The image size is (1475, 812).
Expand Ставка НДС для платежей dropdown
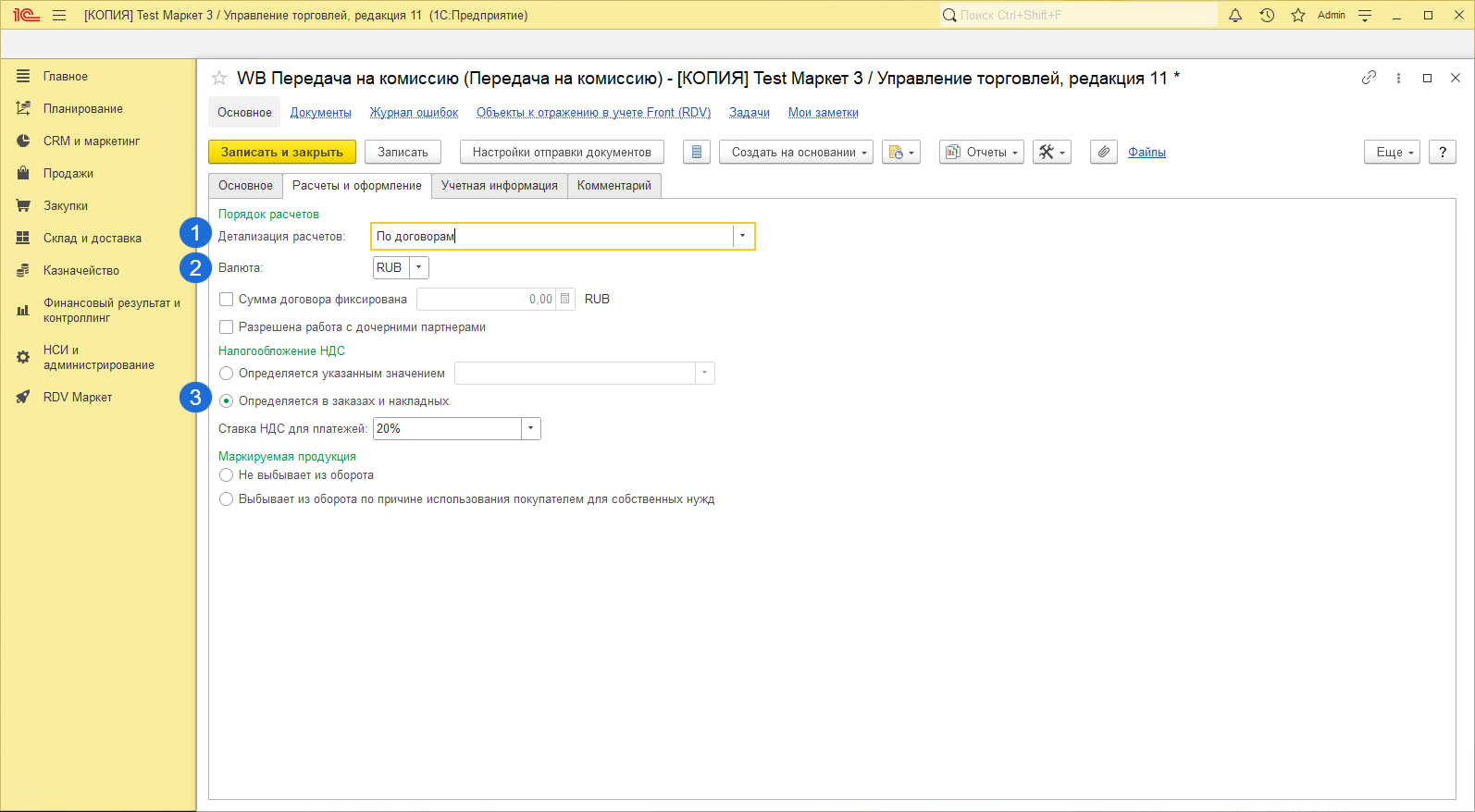click(530, 428)
